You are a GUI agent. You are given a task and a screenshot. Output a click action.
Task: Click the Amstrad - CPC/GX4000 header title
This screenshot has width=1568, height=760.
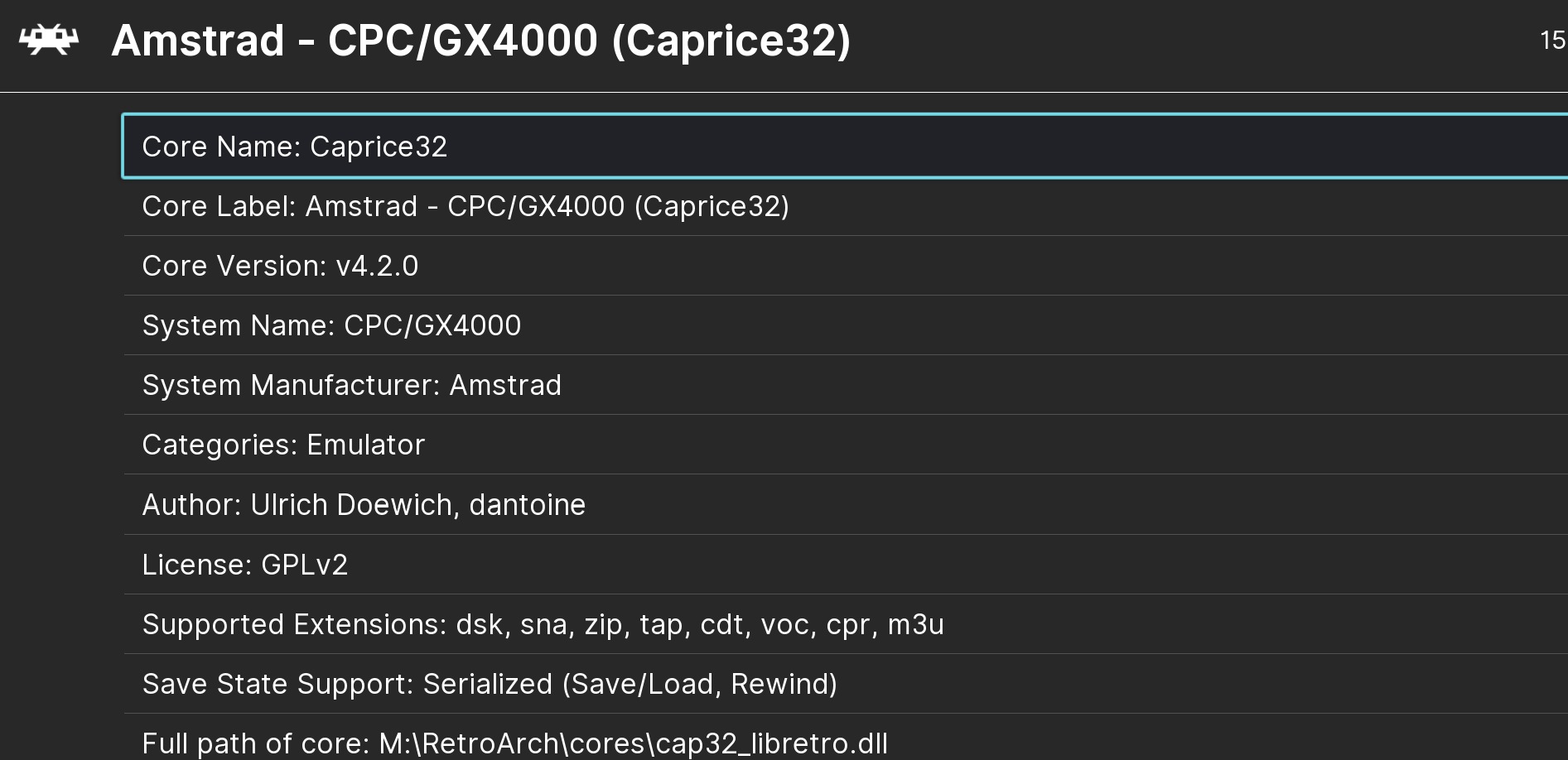pos(481,41)
